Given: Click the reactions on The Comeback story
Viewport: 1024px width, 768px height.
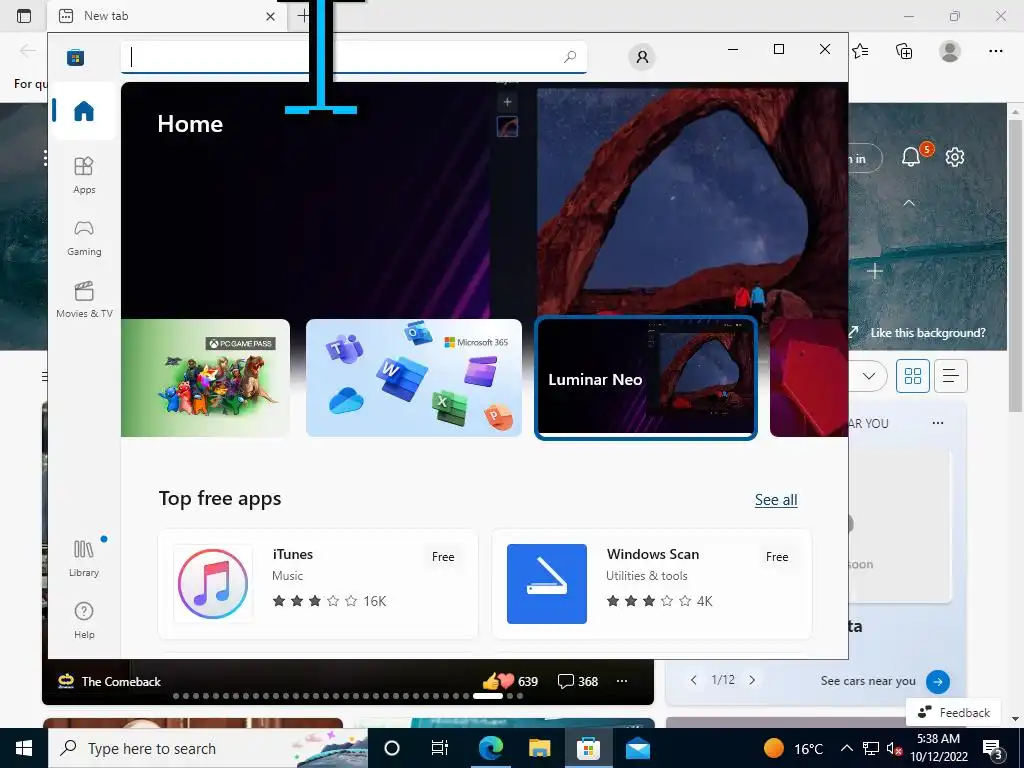Looking at the screenshot, I should (x=510, y=681).
